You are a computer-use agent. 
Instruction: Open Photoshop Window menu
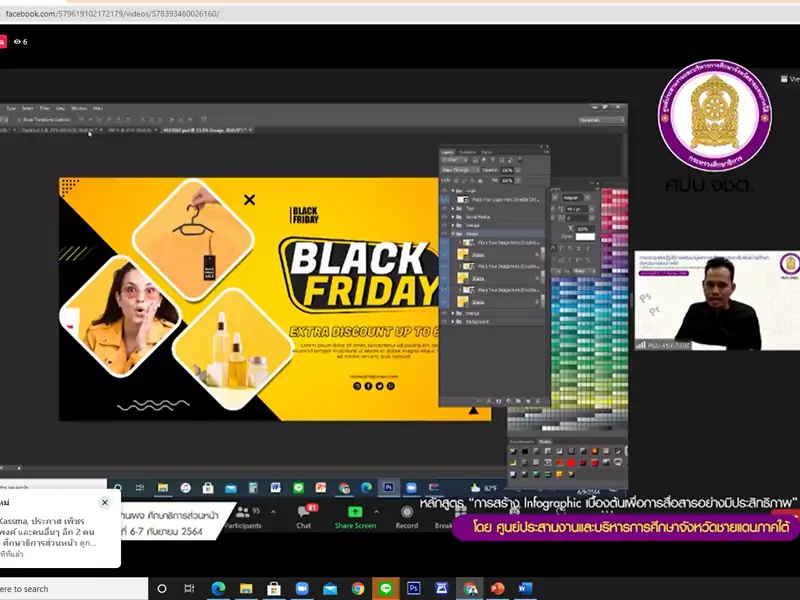click(79, 108)
